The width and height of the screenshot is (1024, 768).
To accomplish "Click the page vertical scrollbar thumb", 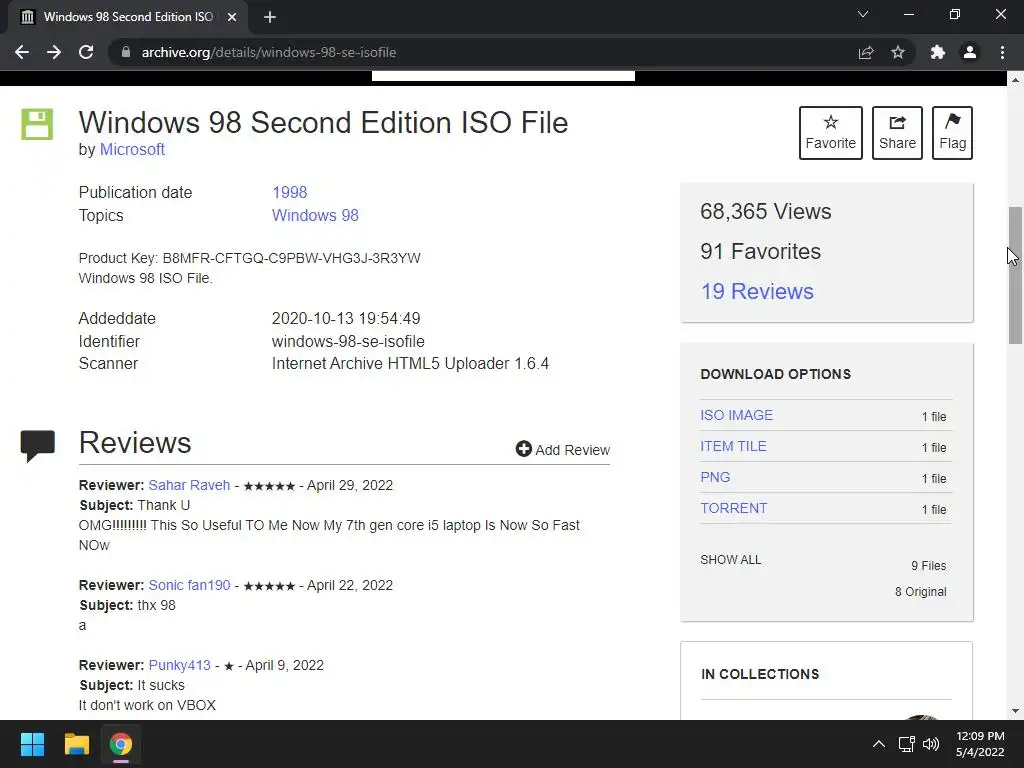I will pos(1015,275).
